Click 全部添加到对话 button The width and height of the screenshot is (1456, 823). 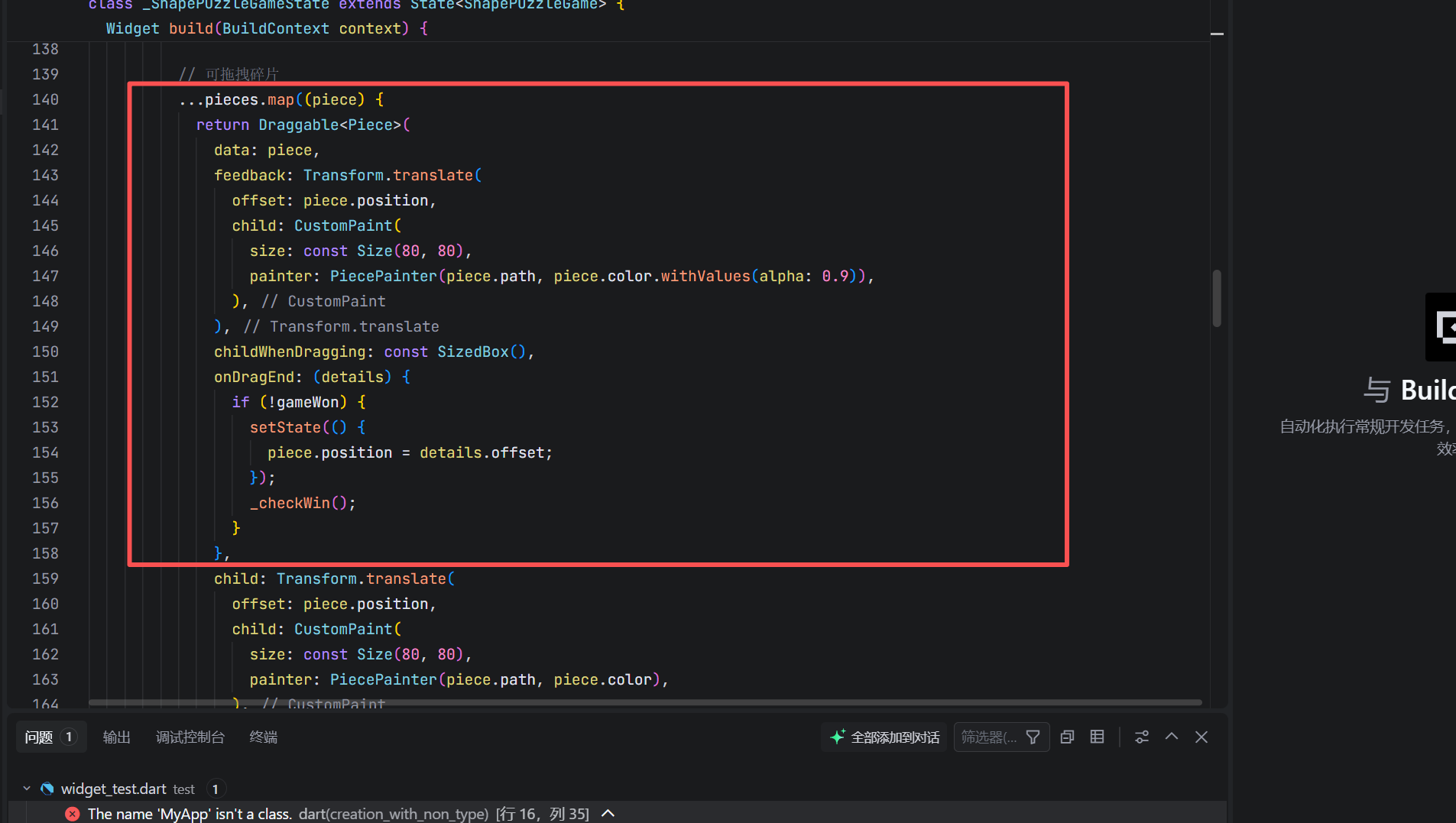pos(885,737)
